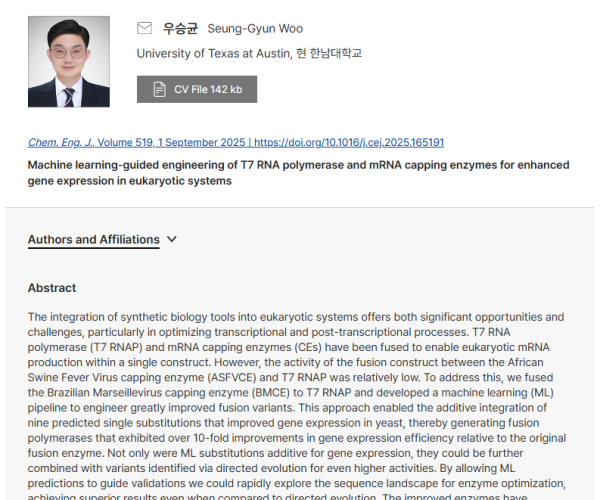Click the envelope email icon
600x500 pixels.
(144, 28)
